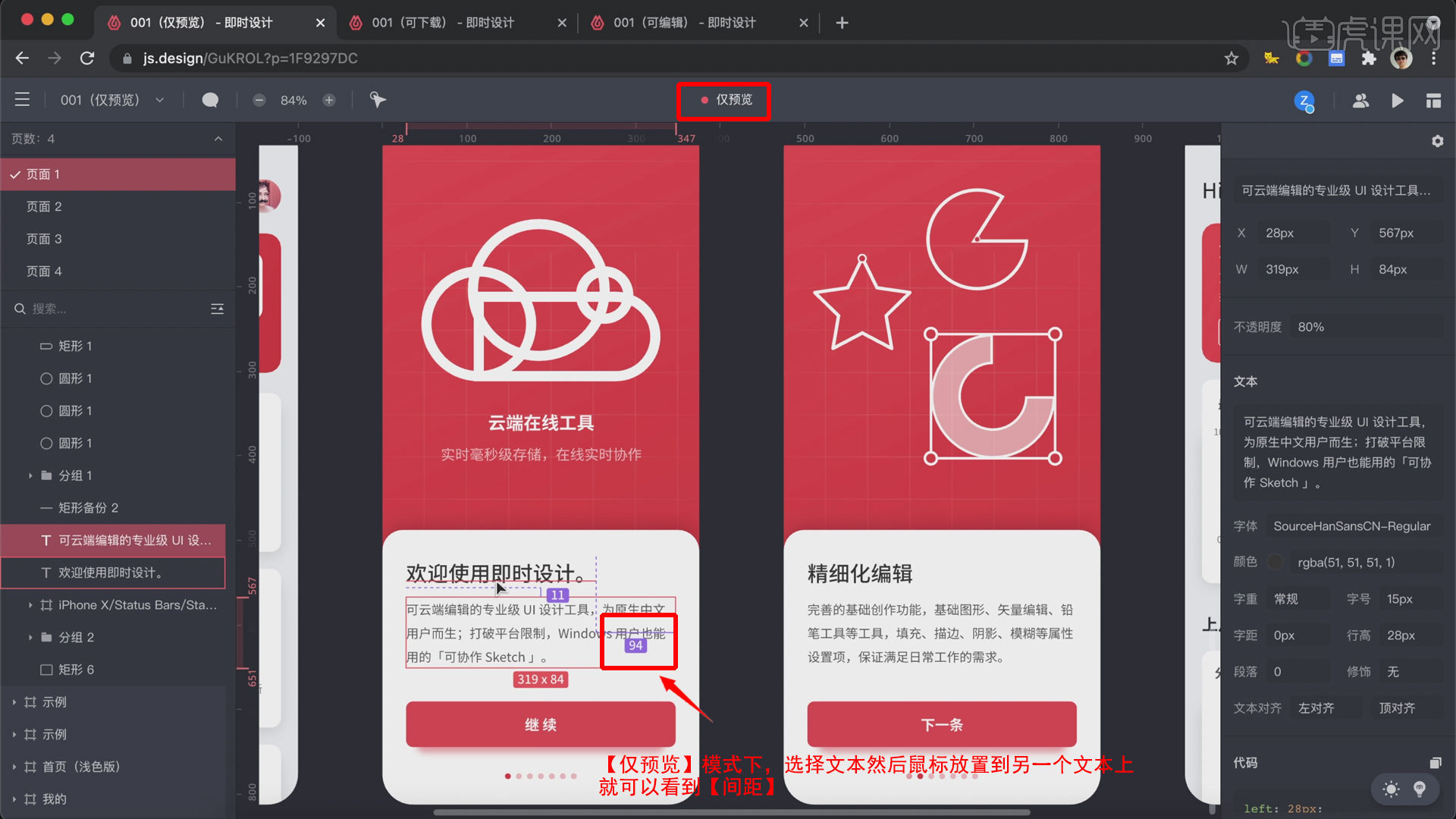1456x819 pixels.
Task: Click the 云端在线工具 heading text
Action: pos(541,422)
